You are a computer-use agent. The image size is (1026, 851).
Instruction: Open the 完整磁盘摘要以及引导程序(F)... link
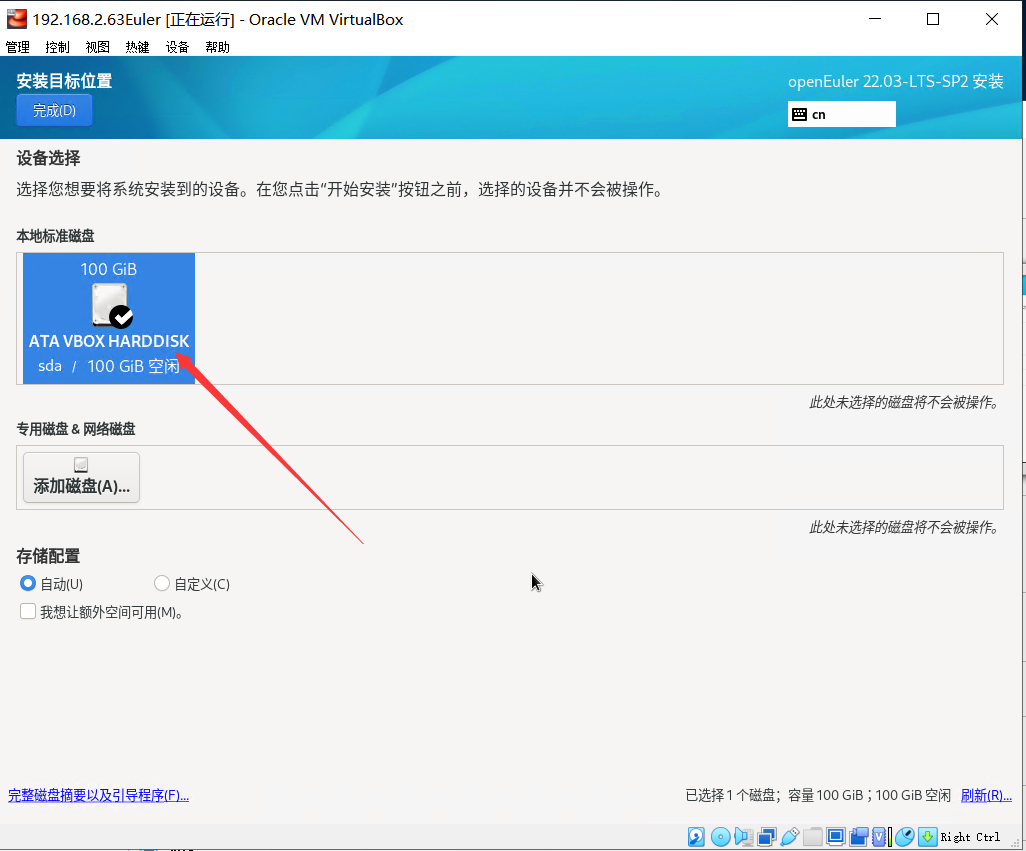click(x=98, y=795)
